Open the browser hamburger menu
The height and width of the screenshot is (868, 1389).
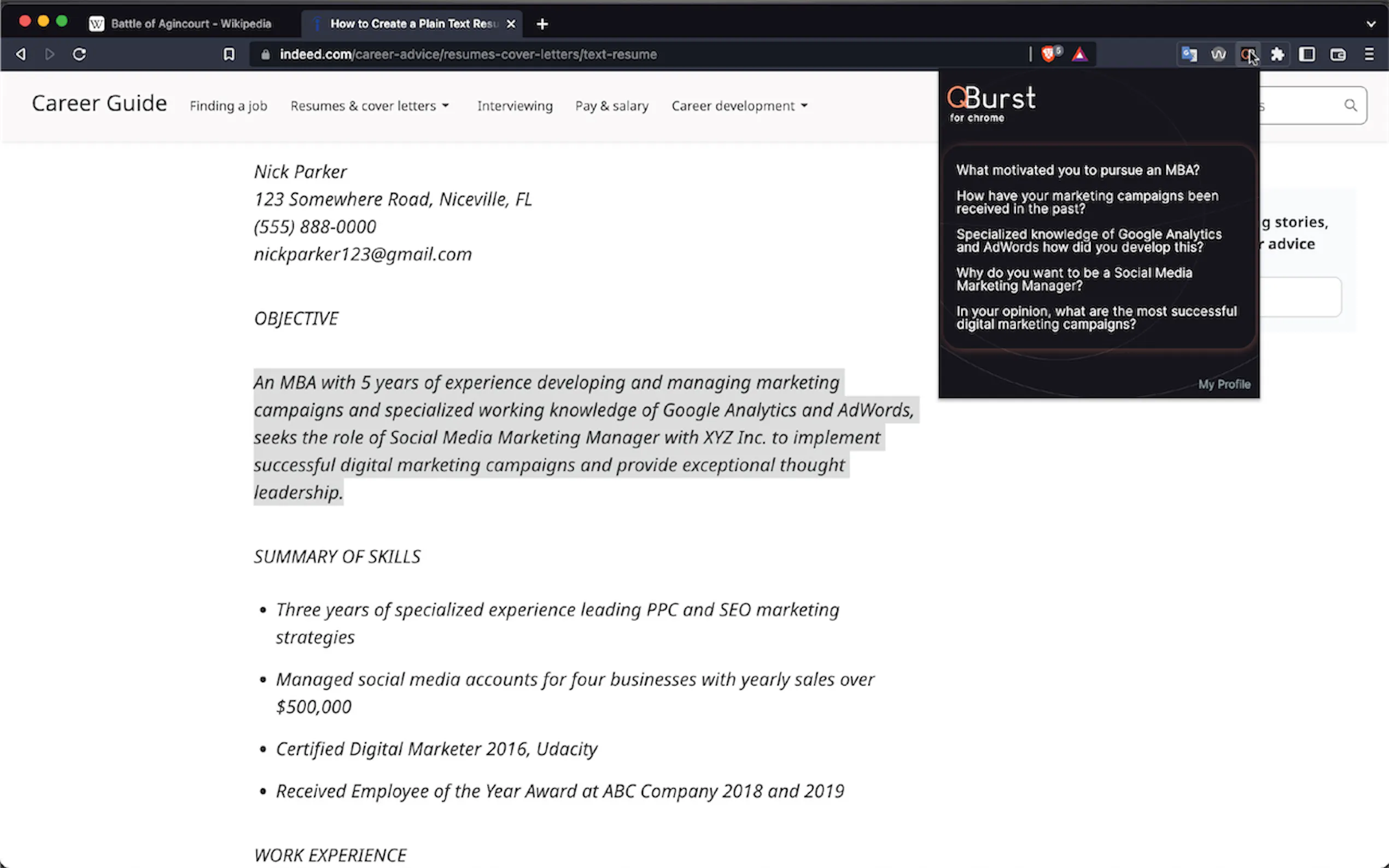pyautogui.click(x=1369, y=54)
